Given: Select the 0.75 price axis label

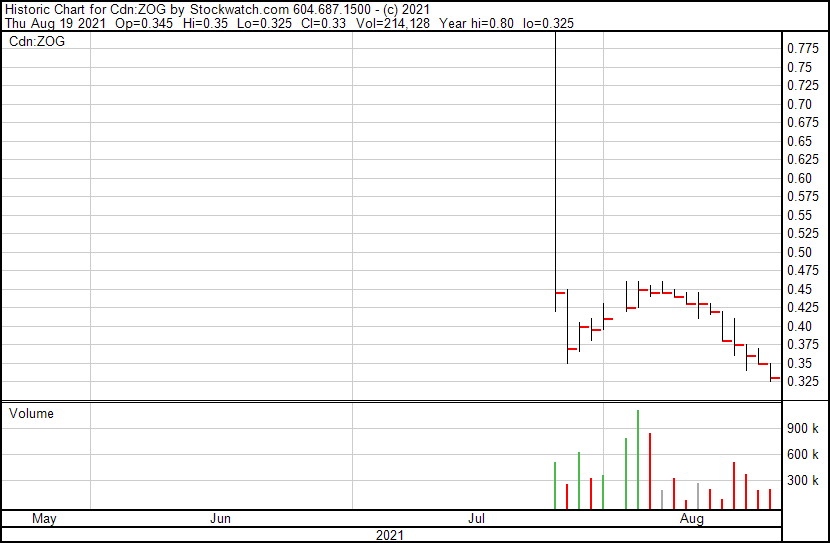Looking at the screenshot, I should point(799,67).
